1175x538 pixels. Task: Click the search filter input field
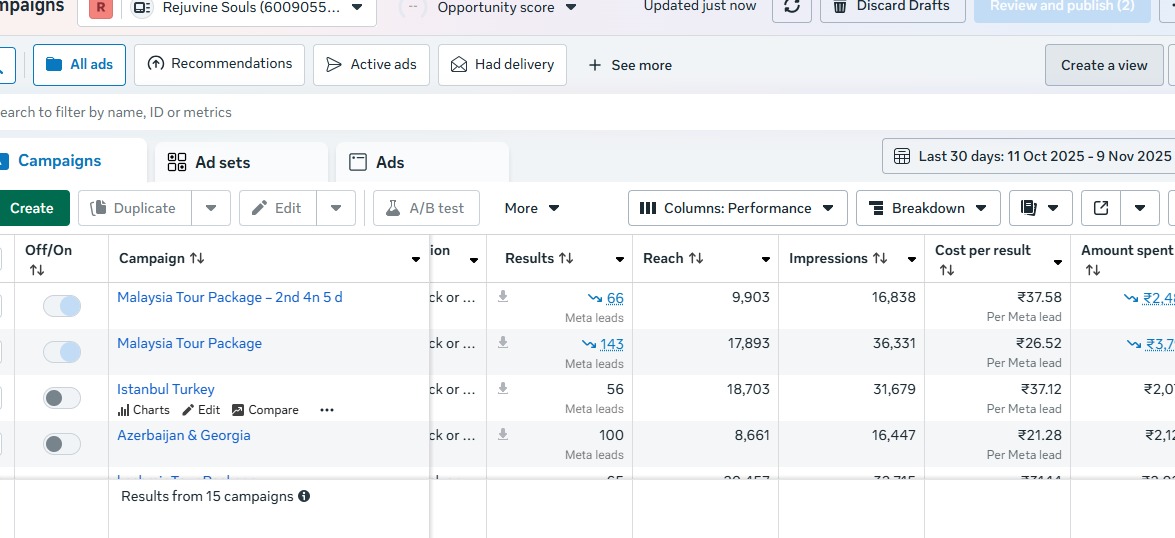point(200,112)
